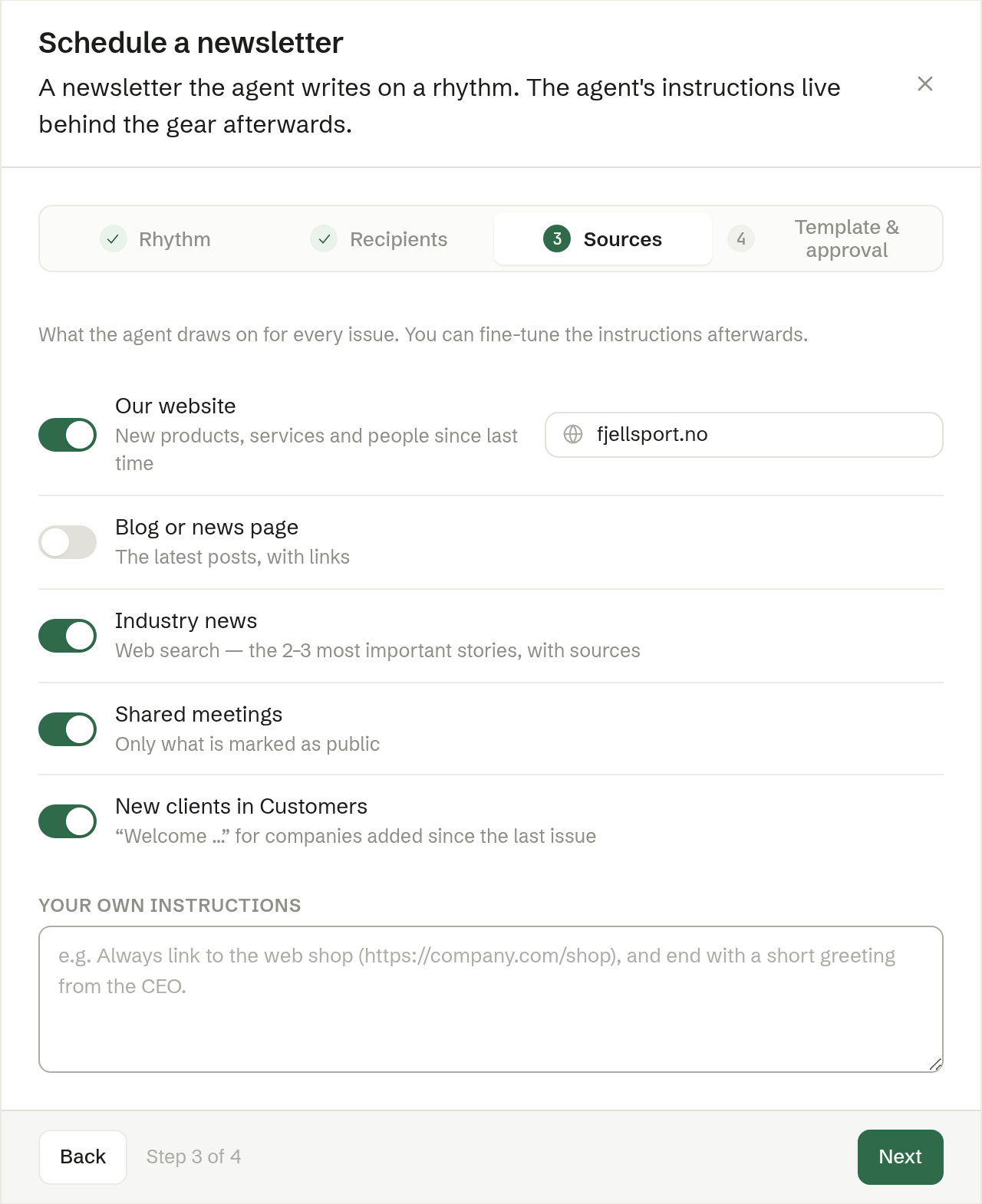Click the 'Industry news' label
This screenshot has height=1204, width=982.
(186, 620)
